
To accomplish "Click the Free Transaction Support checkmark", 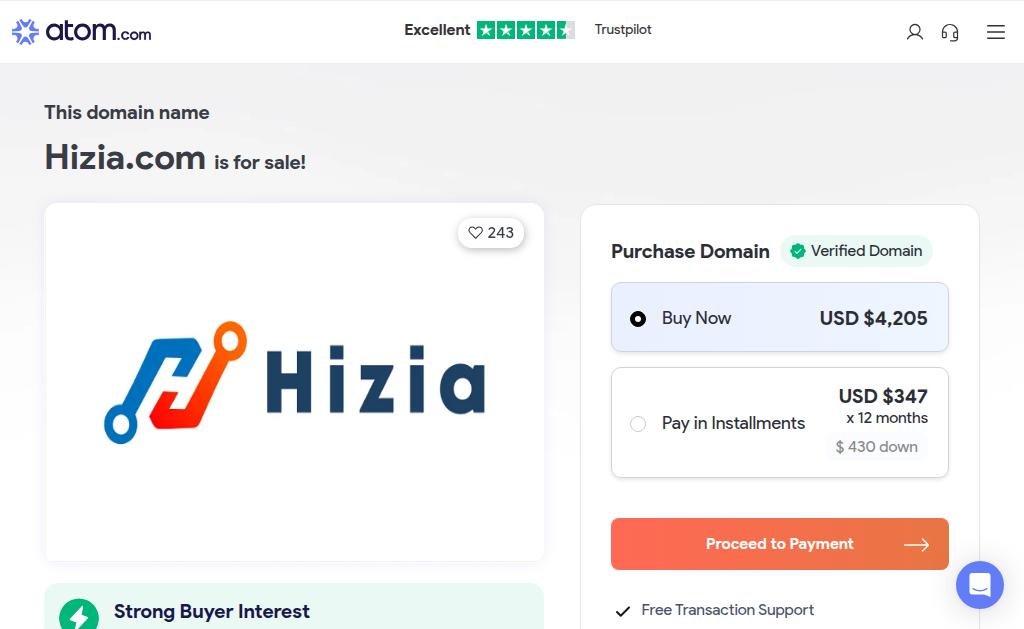I will pyautogui.click(x=623, y=611).
